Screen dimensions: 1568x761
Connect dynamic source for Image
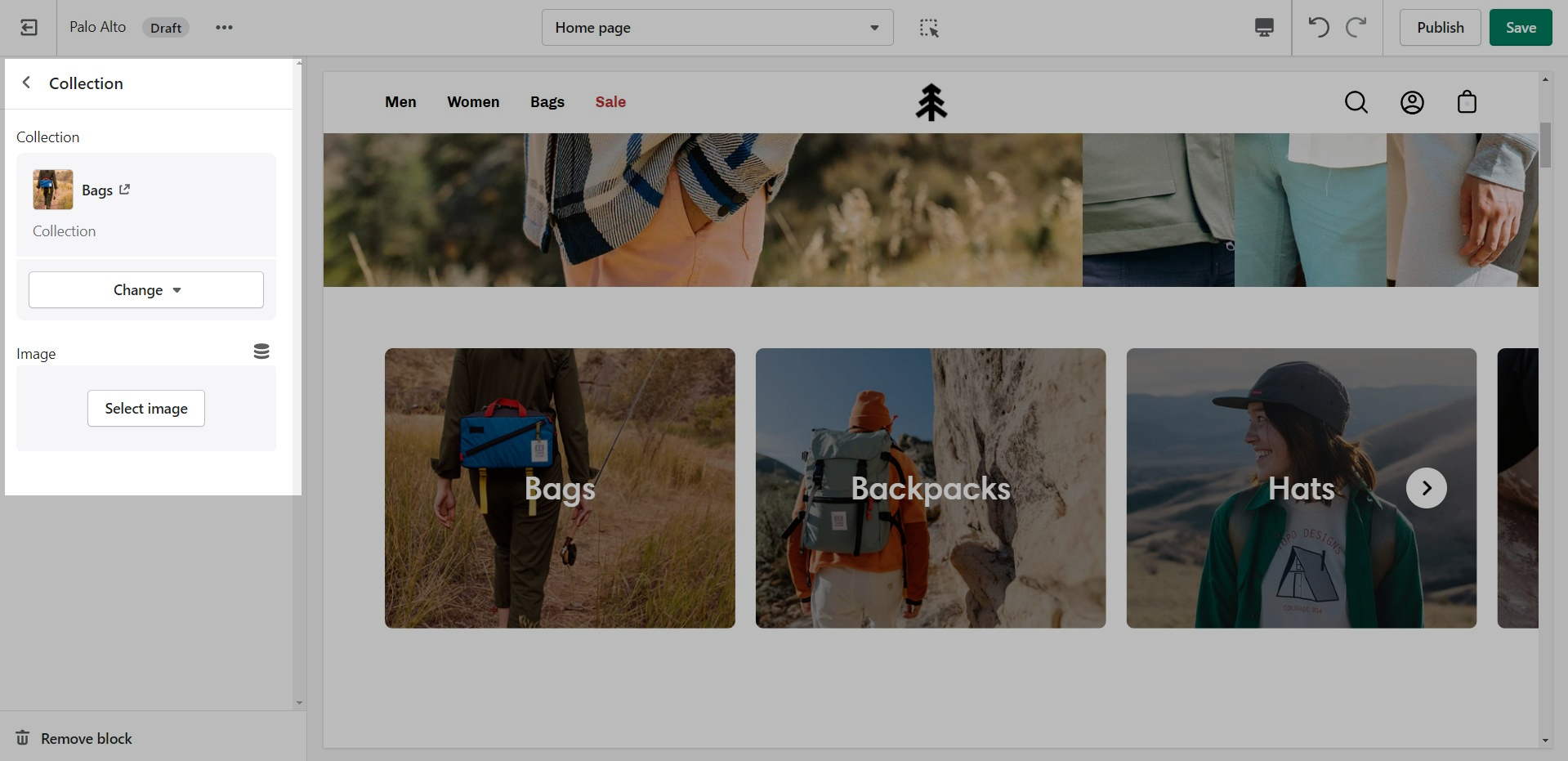coord(261,351)
